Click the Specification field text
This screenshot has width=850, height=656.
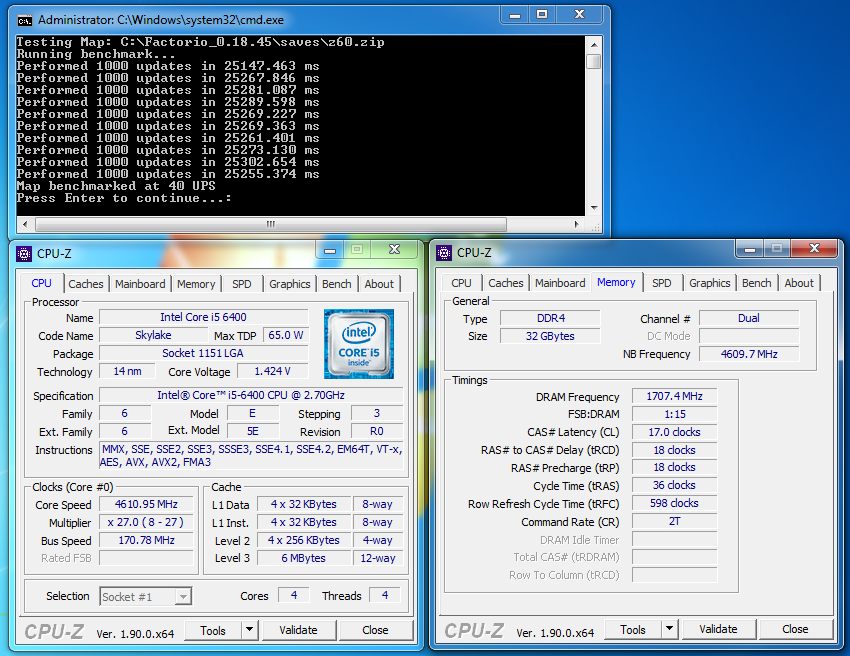[251, 395]
